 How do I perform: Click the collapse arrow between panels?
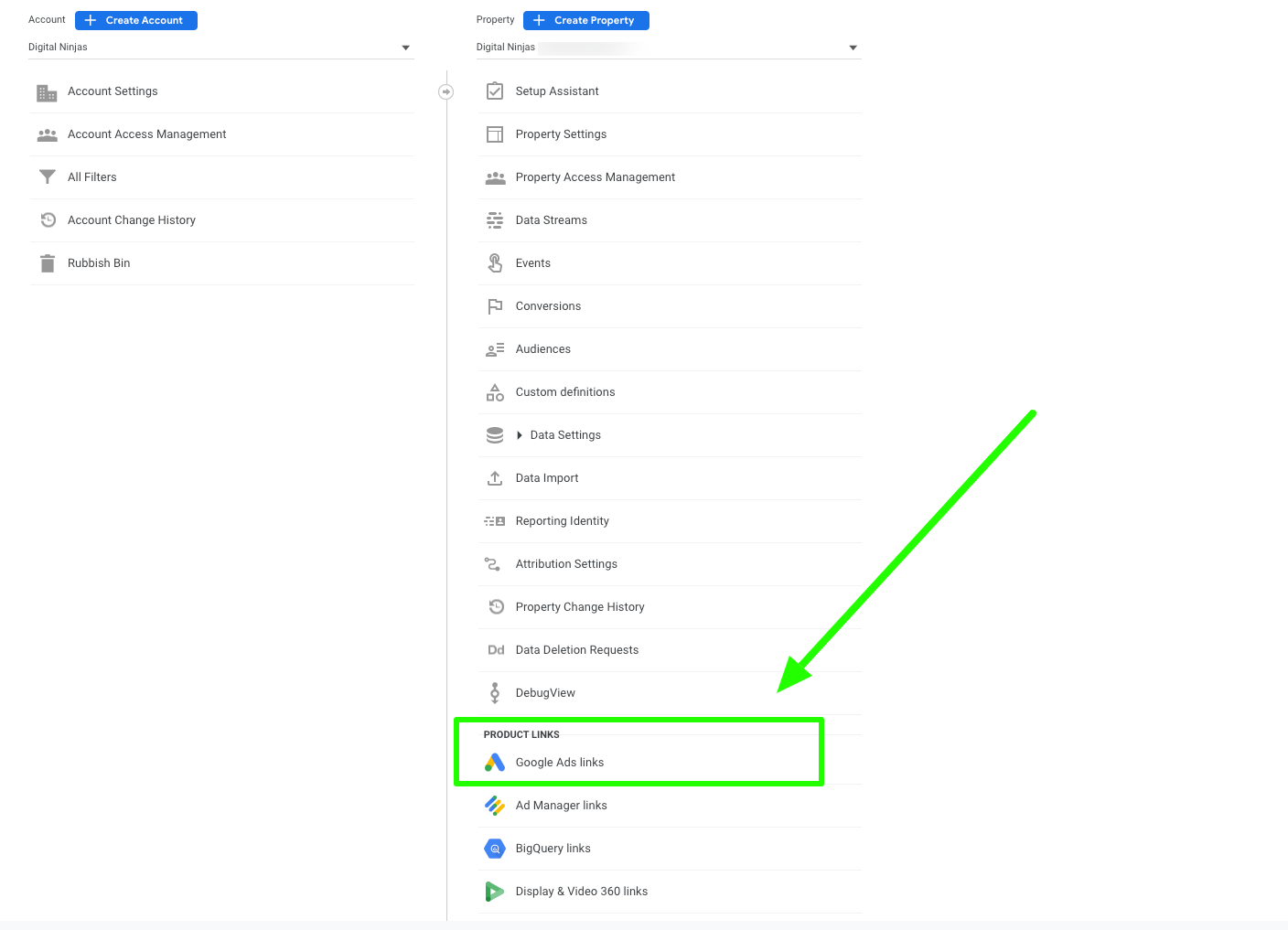click(x=445, y=91)
